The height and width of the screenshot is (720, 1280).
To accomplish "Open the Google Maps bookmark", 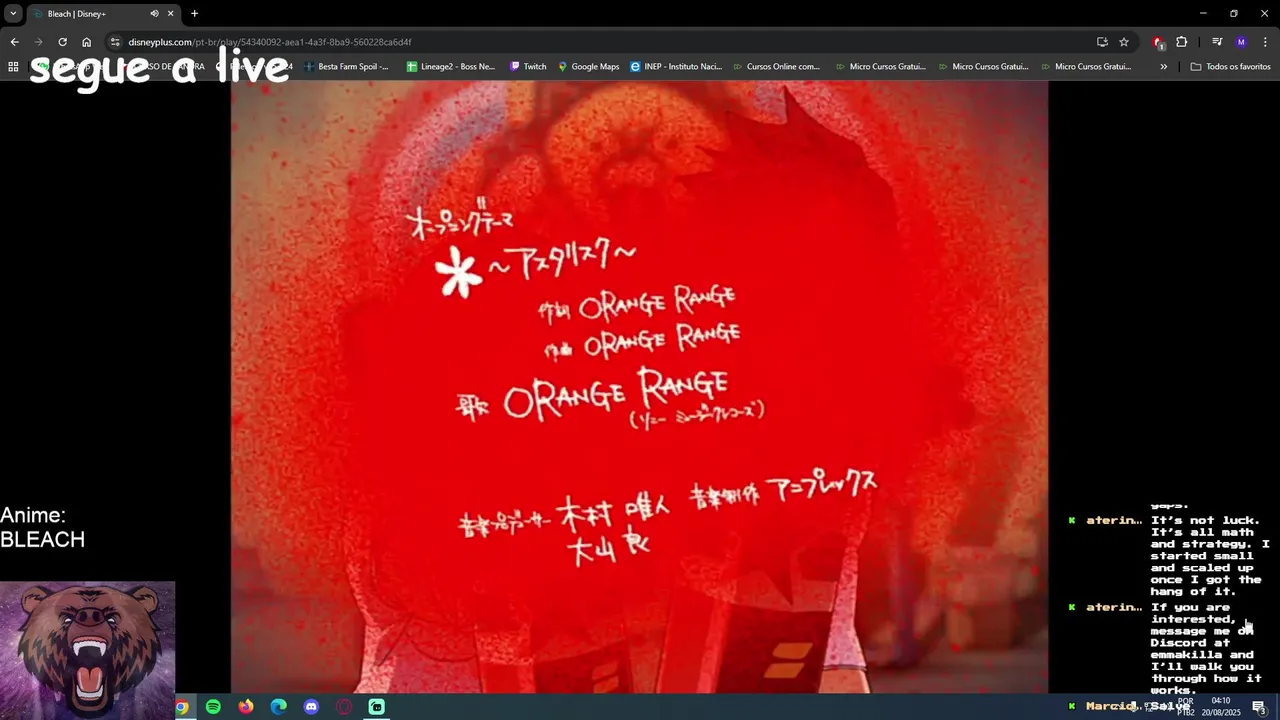I will click(x=588, y=67).
